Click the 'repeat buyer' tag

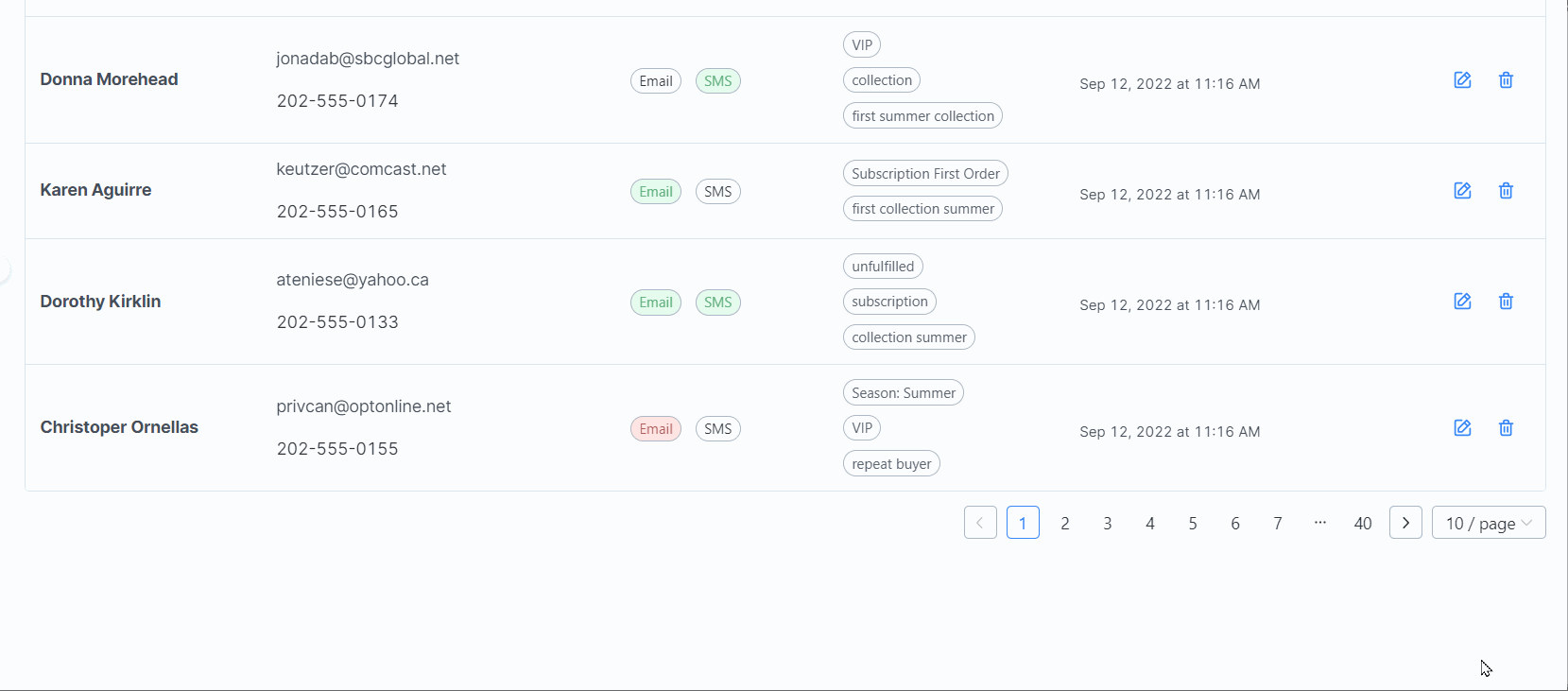point(891,464)
